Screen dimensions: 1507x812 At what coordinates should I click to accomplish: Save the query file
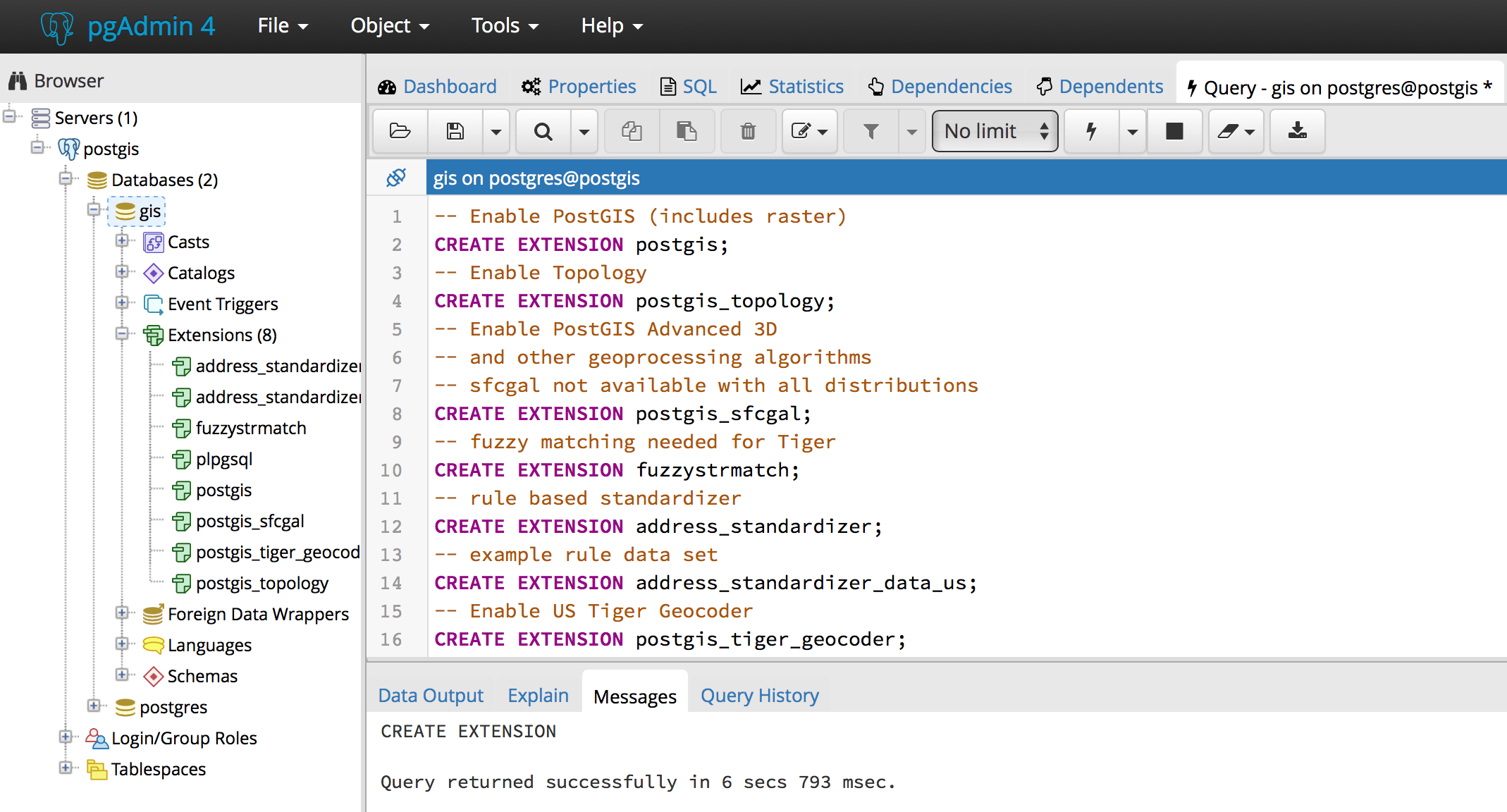(455, 131)
